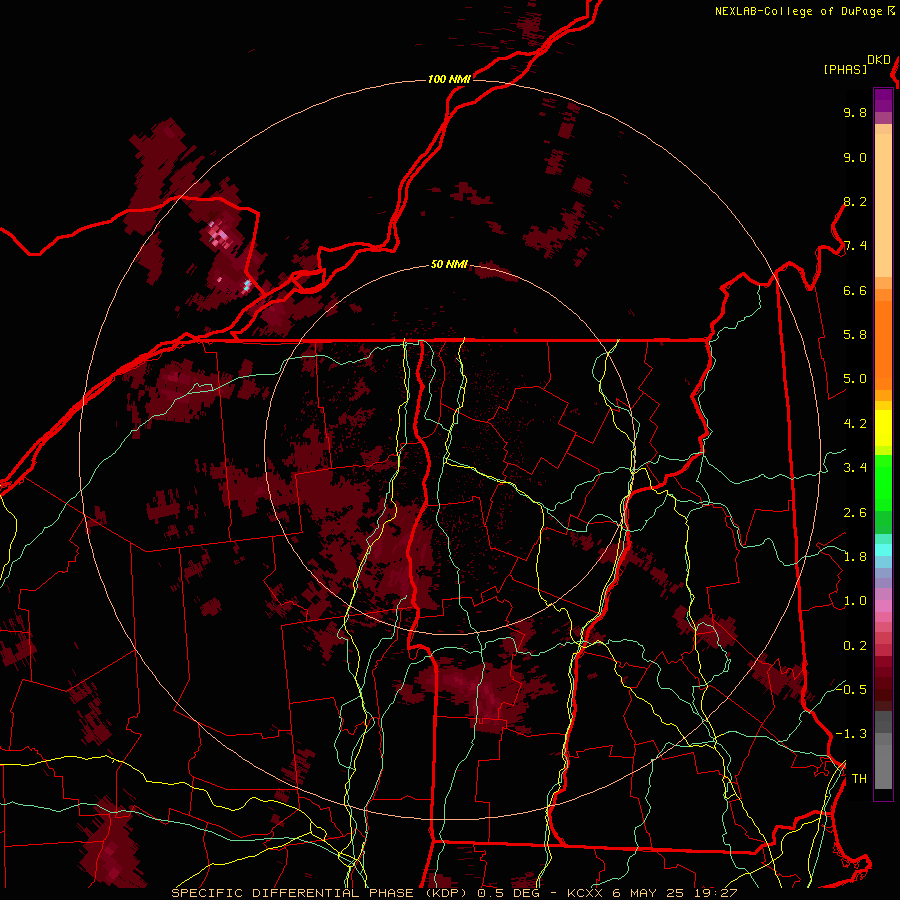Click the 5.0 value on color scale
The height and width of the screenshot is (900, 900).
pyautogui.click(x=855, y=379)
